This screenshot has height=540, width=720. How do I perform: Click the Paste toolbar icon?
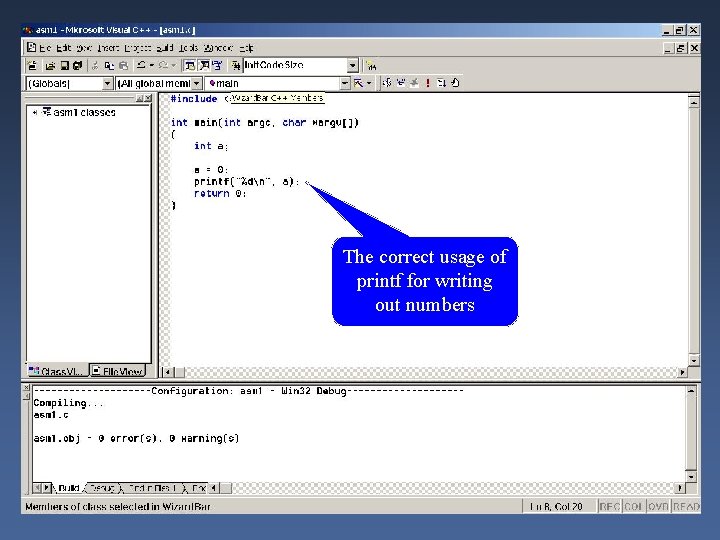tap(124, 66)
